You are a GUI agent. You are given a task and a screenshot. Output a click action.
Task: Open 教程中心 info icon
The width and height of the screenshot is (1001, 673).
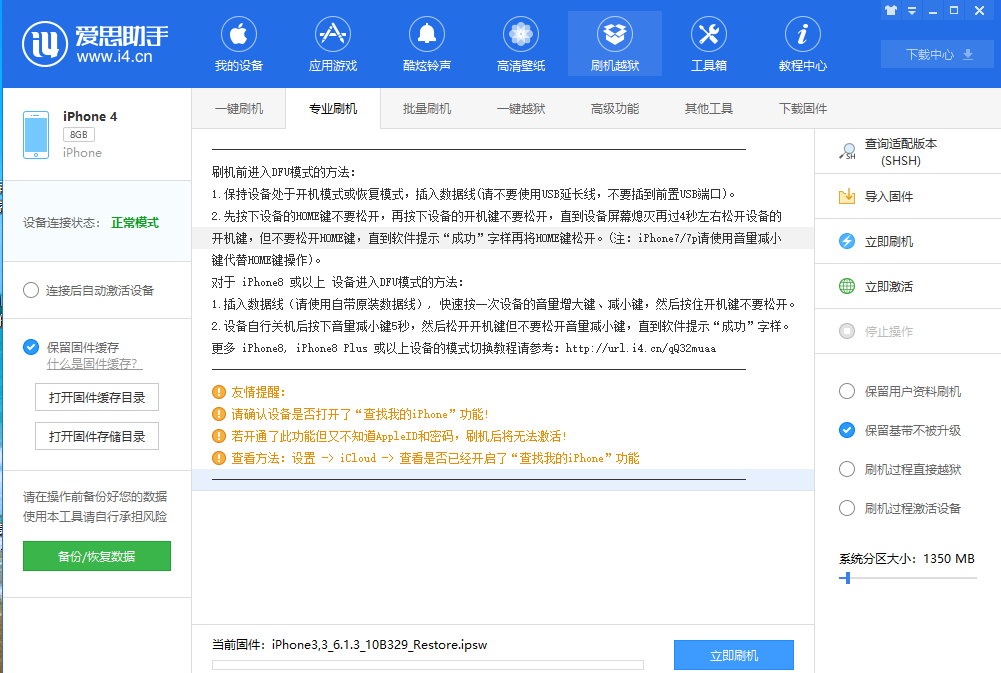tap(802, 34)
